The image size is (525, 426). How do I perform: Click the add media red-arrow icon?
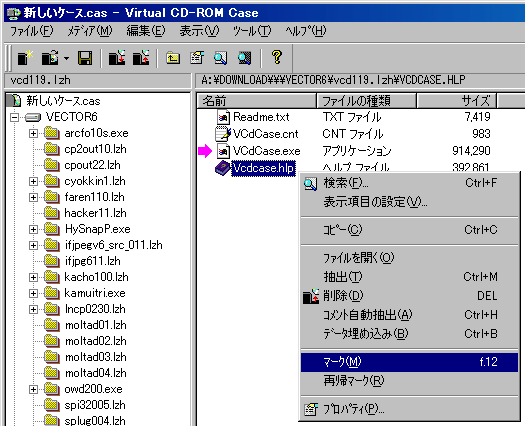point(117,58)
